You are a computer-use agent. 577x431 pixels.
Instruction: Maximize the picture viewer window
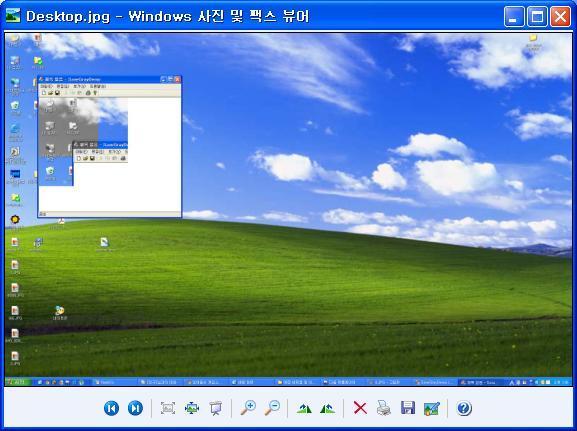[x=537, y=17]
